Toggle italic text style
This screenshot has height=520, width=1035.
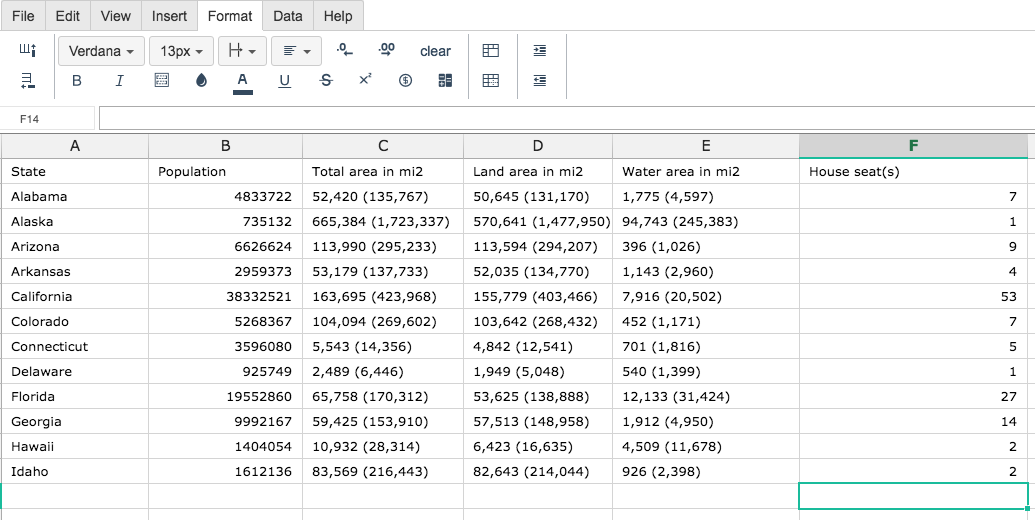(120, 81)
